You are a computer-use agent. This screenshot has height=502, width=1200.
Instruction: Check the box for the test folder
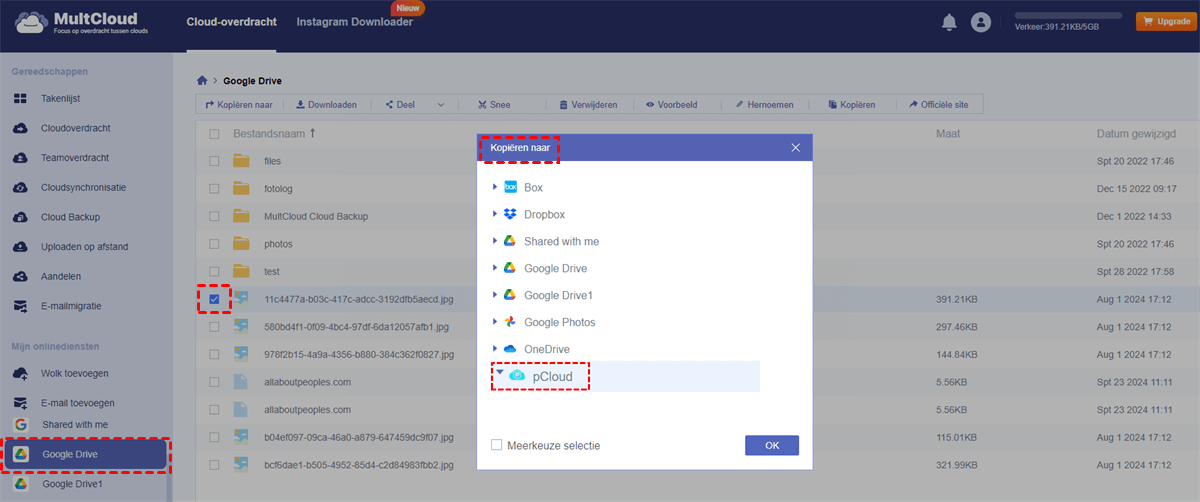tap(214, 271)
